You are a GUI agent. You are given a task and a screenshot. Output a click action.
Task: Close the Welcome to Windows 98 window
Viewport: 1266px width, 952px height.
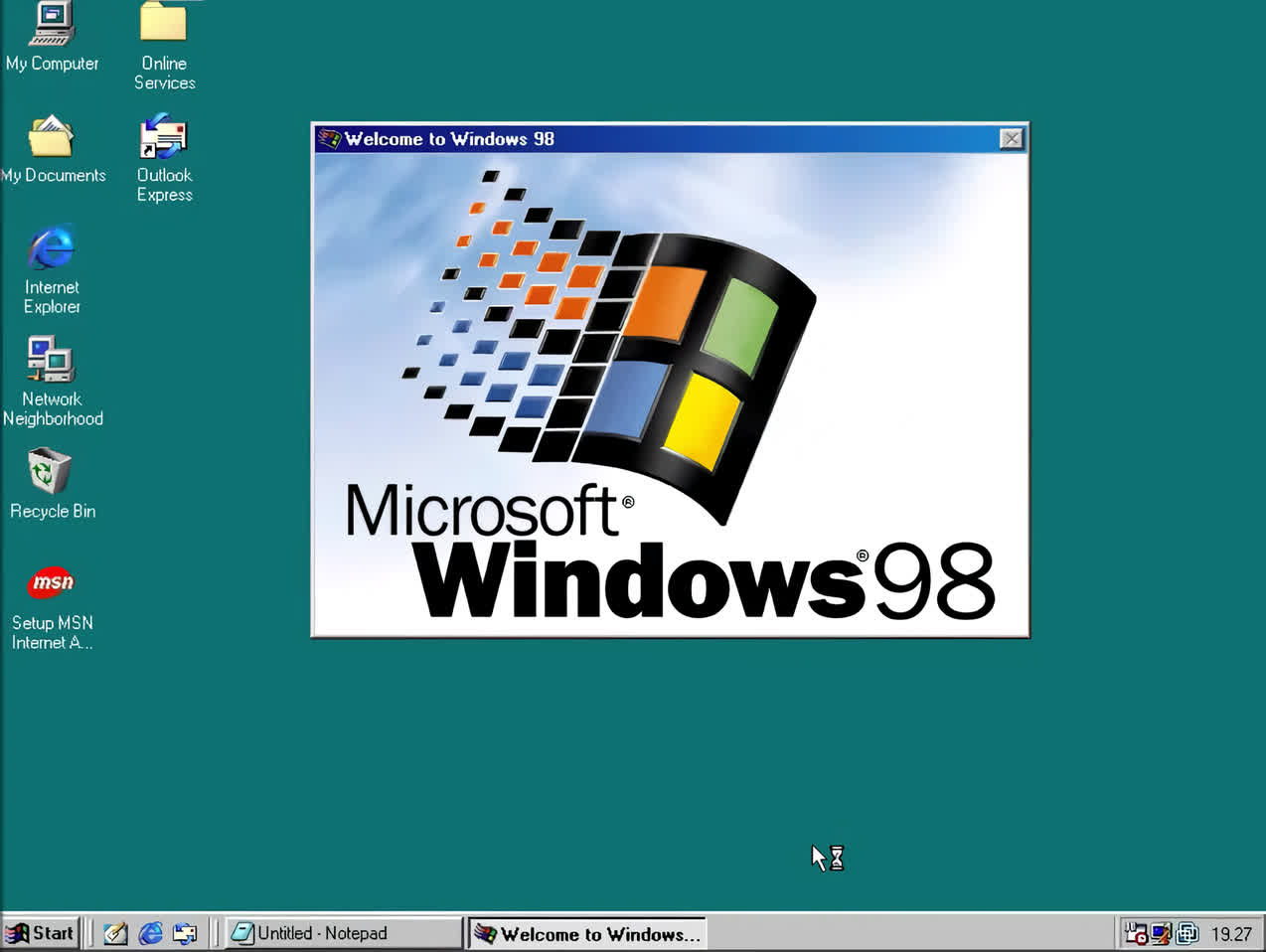[x=1011, y=139]
